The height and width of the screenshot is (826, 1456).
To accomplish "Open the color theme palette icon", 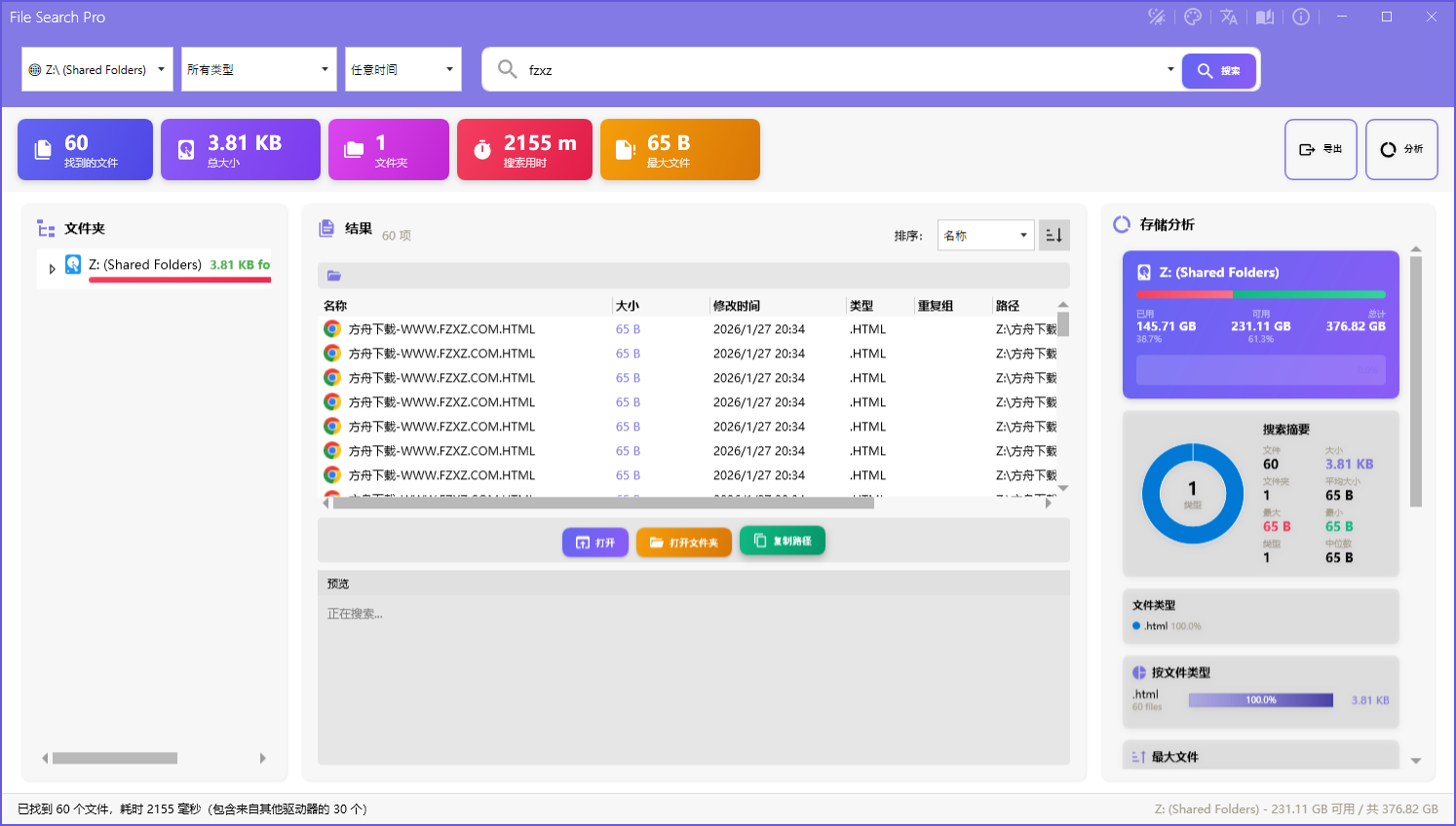I will [1193, 17].
